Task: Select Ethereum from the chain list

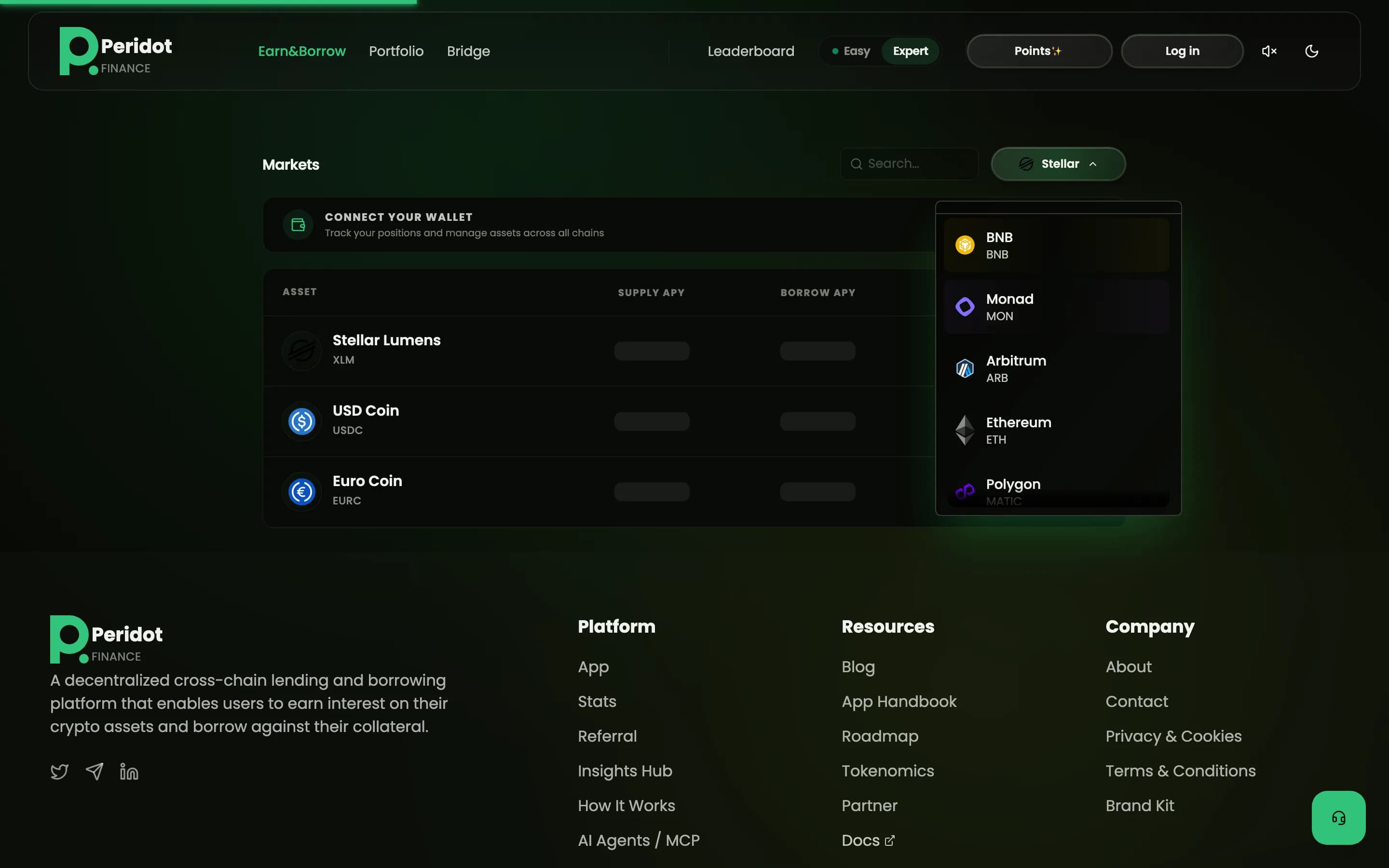Action: (x=1057, y=430)
